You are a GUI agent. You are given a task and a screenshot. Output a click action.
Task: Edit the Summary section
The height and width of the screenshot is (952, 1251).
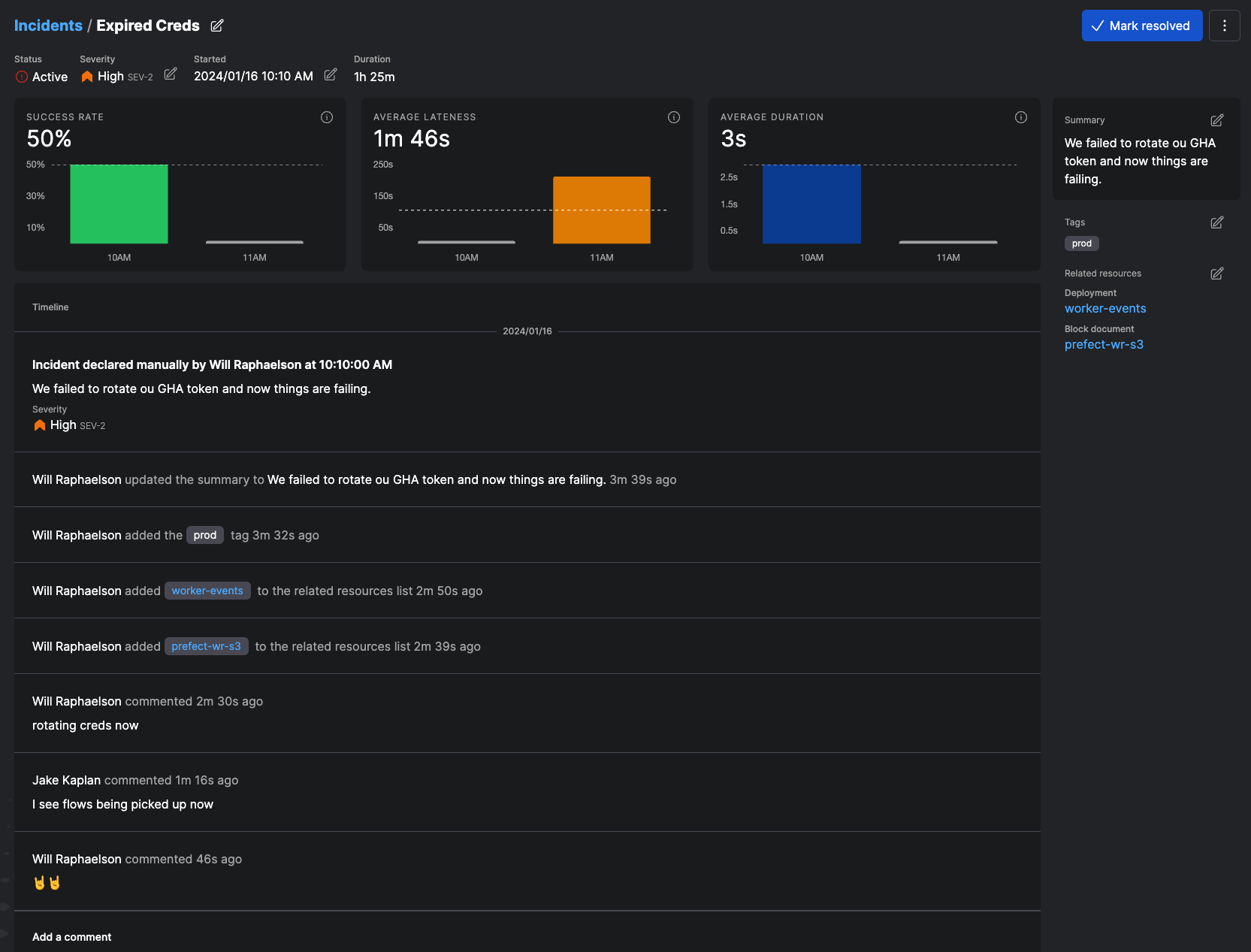click(1217, 120)
